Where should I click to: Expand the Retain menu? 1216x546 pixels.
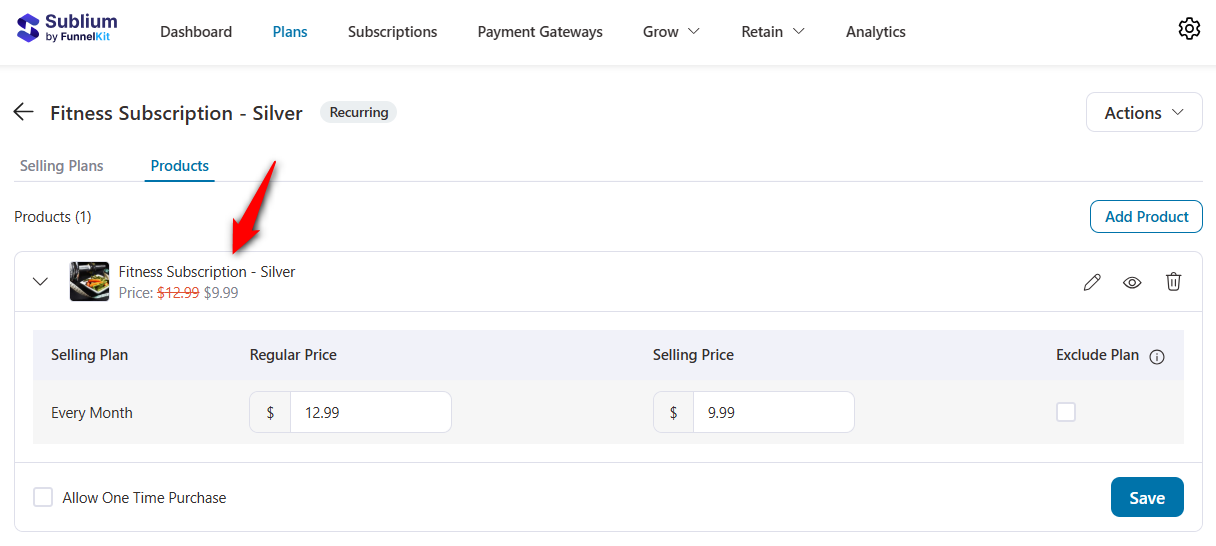[772, 32]
